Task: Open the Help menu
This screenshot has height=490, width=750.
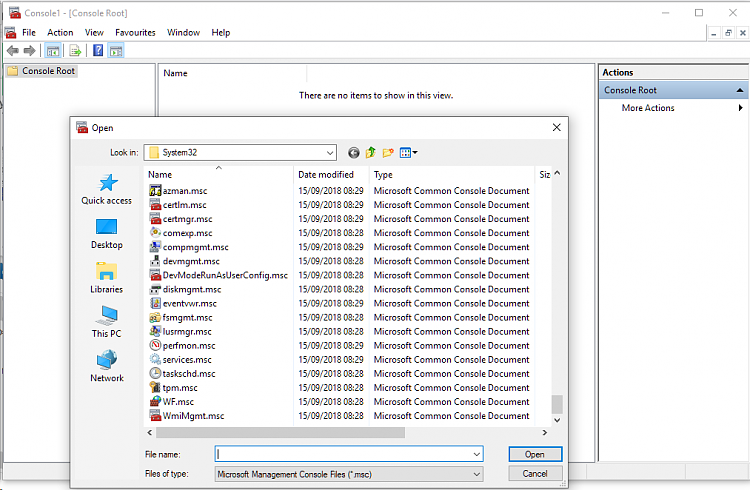Action: coord(221,33)
